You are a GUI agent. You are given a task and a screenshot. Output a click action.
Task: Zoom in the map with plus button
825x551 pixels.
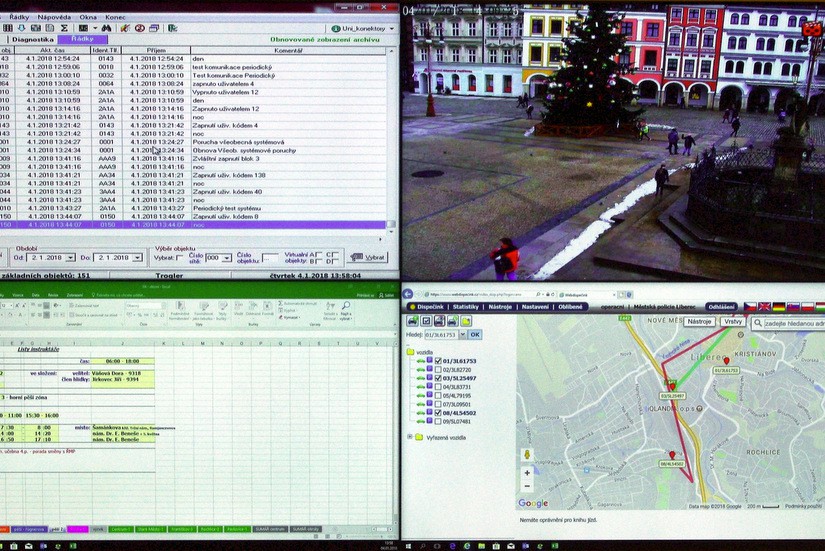[527, 472]
